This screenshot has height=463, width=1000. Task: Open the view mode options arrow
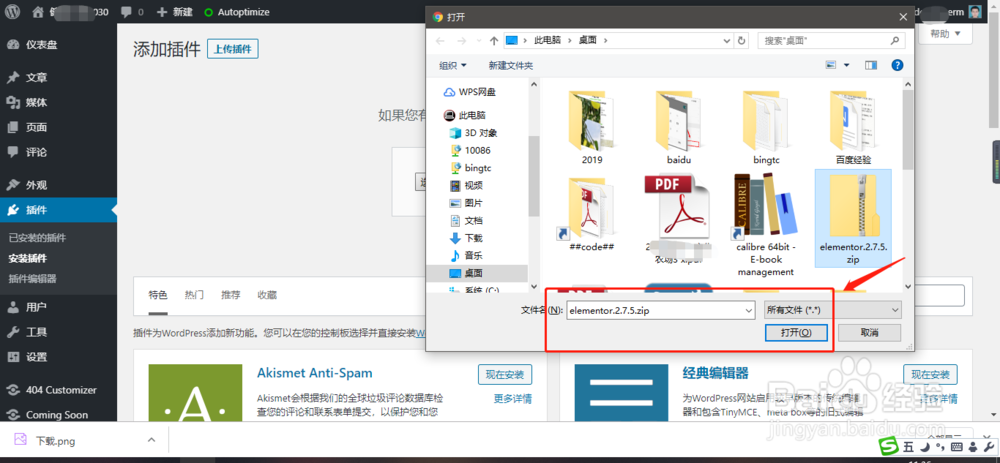(x=847, y=65)
